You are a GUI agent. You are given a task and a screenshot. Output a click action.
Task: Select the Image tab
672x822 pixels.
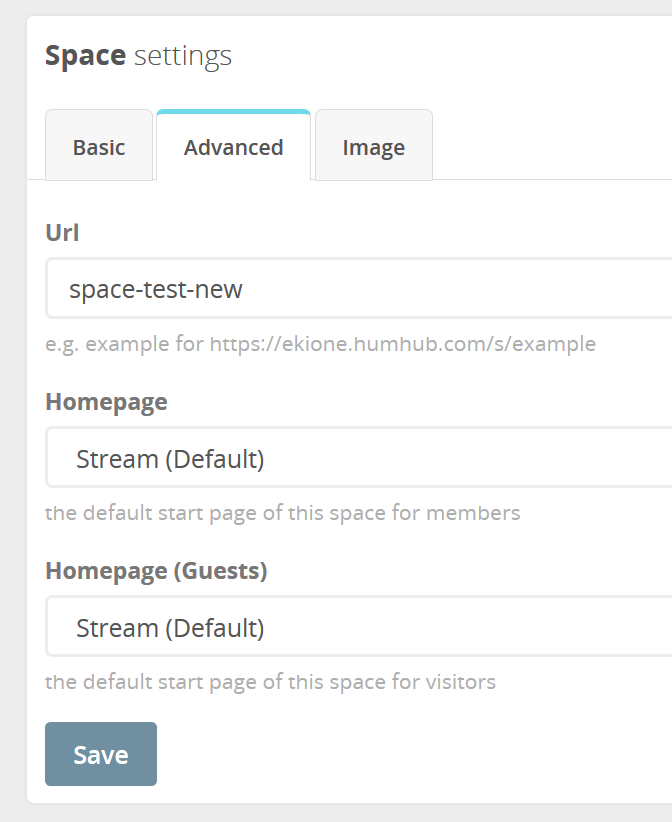coord(373,146)
